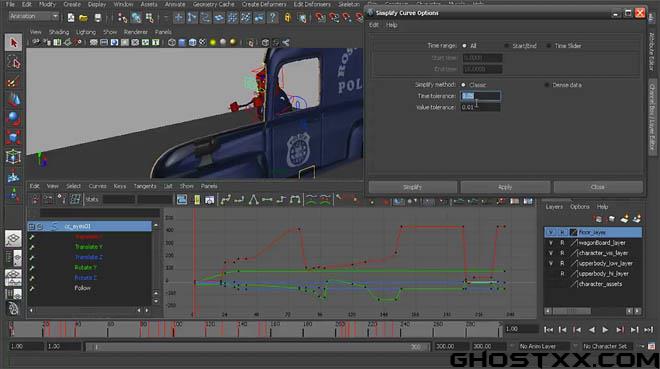Click Apply button in options dialog
The image size is (660, 369).
pyautogui.click(x=505, y=187)
